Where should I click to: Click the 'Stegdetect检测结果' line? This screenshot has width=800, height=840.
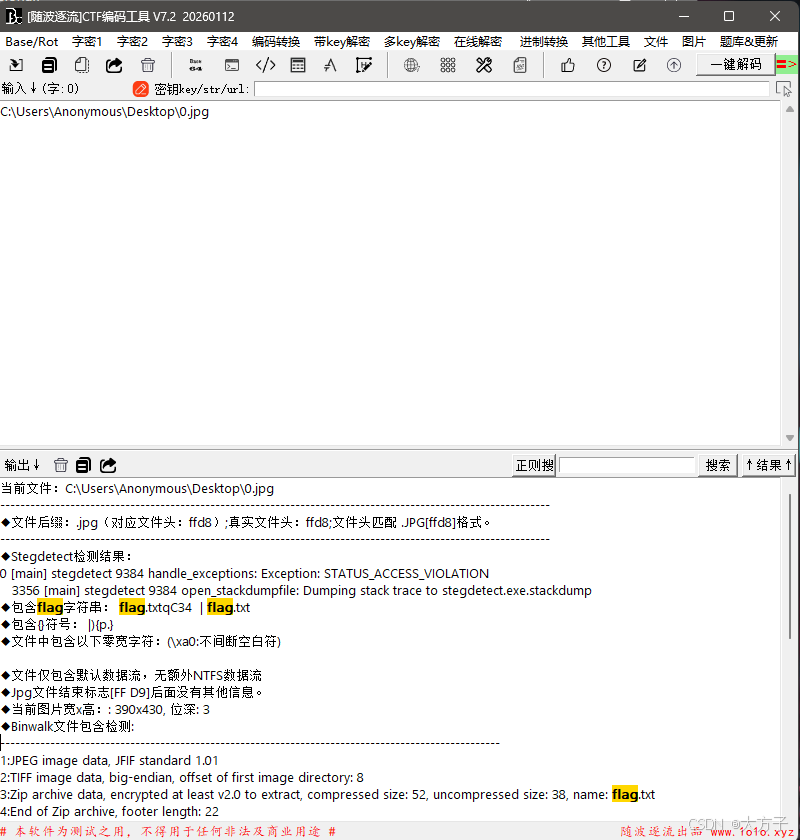(x=67, y=557)
